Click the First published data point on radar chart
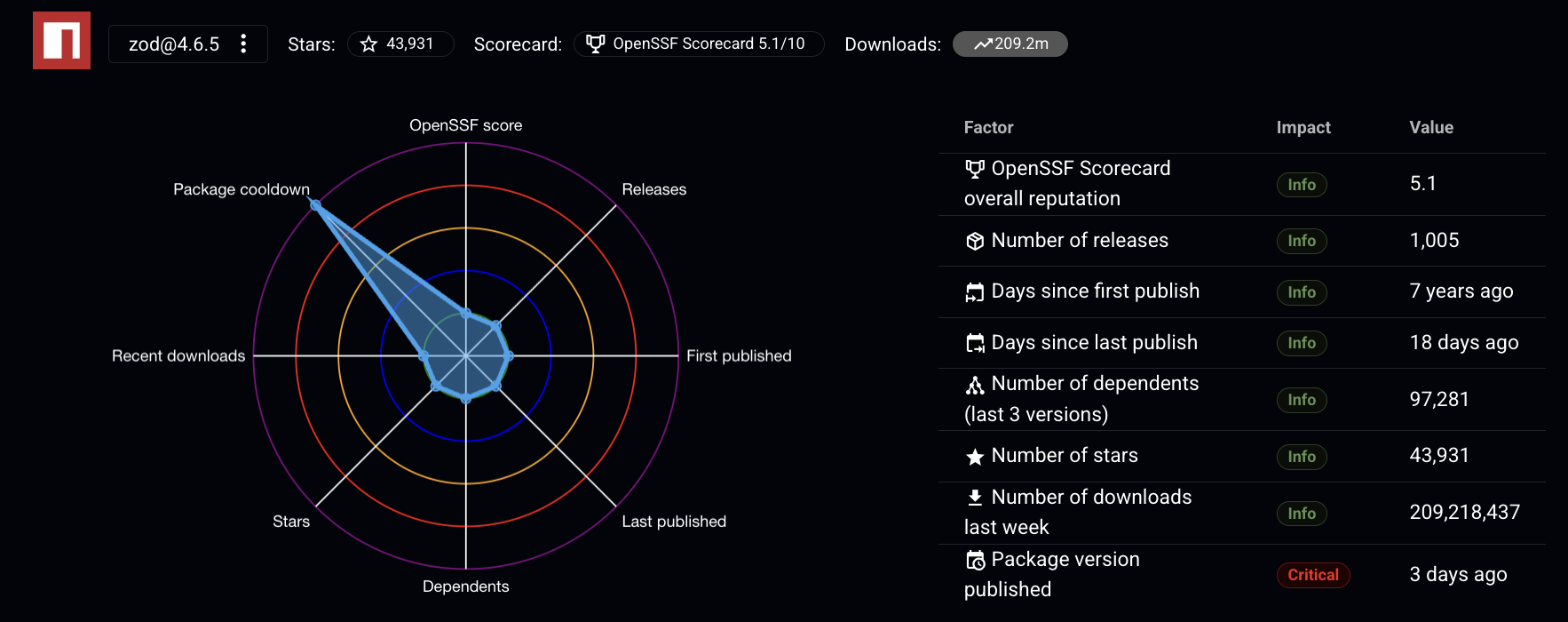The width and height of the screenshot is (1568, 622). [x=508, y=355]
